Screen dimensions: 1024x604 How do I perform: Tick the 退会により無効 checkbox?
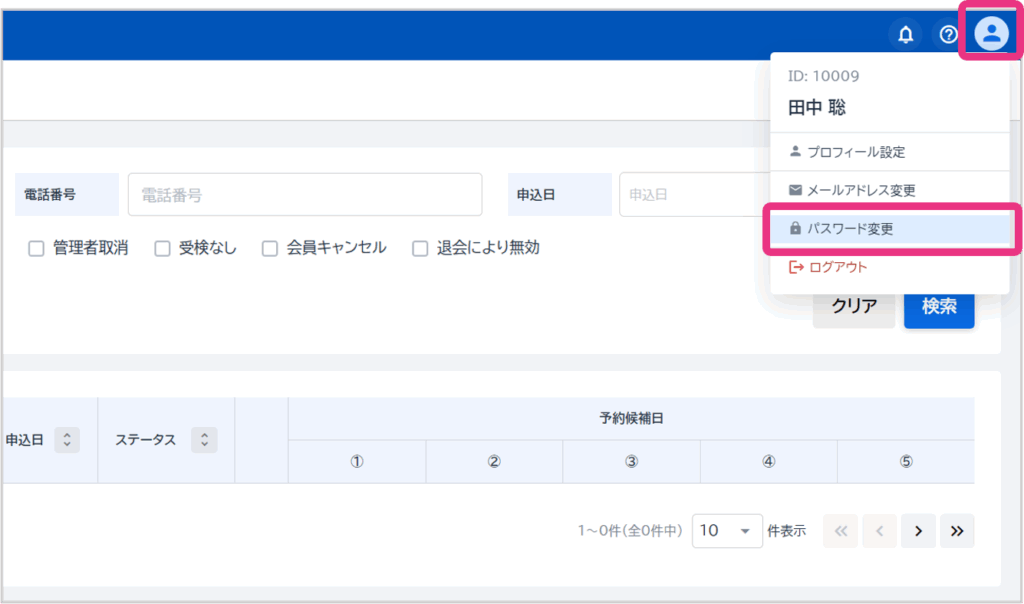tap(420, 248)
